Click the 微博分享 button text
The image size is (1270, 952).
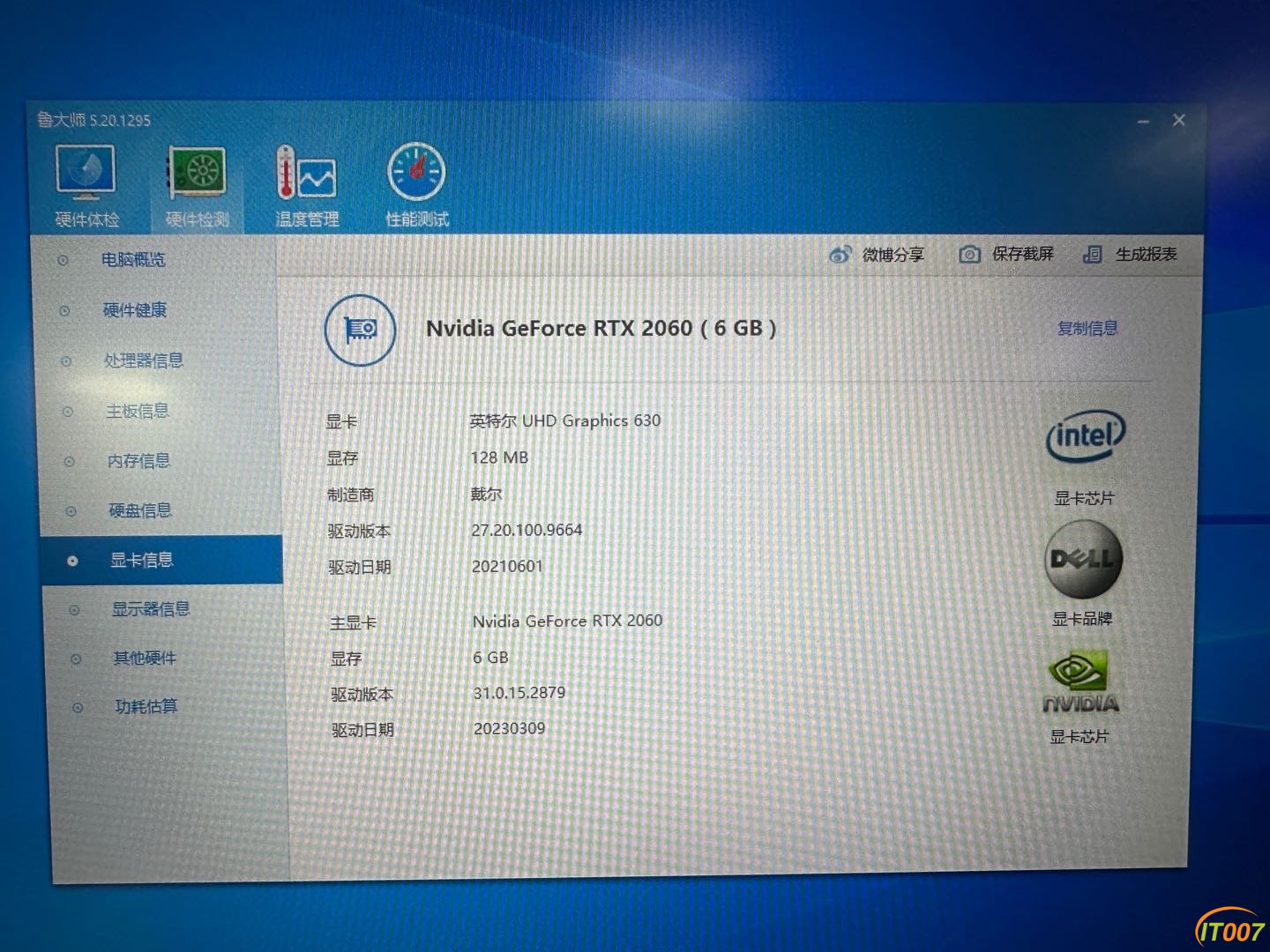click(x=893, y=255)
